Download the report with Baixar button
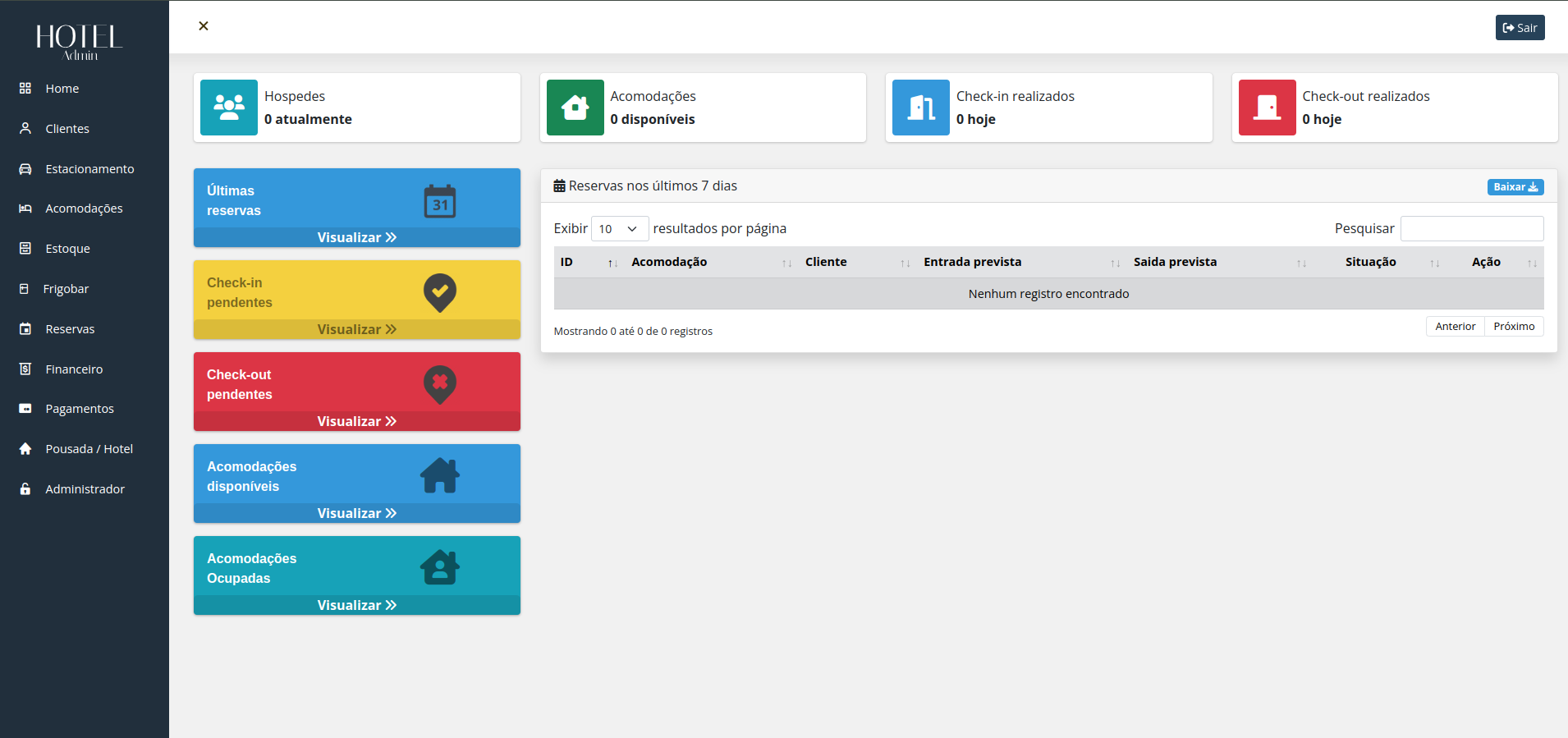This screenshot has height=738, width=1568. [1515, 187]
